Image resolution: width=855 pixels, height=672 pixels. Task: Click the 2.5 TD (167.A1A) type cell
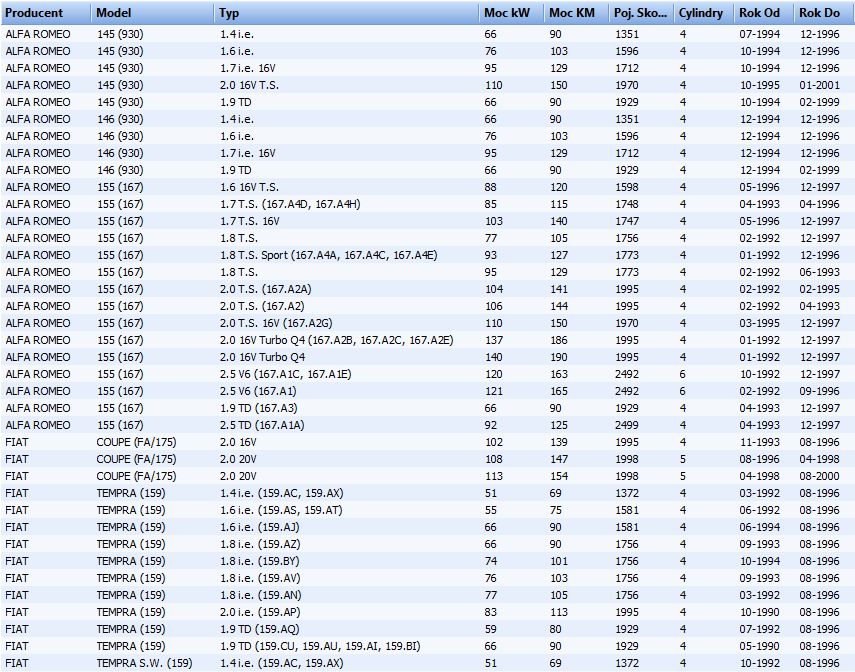[262, 425]
